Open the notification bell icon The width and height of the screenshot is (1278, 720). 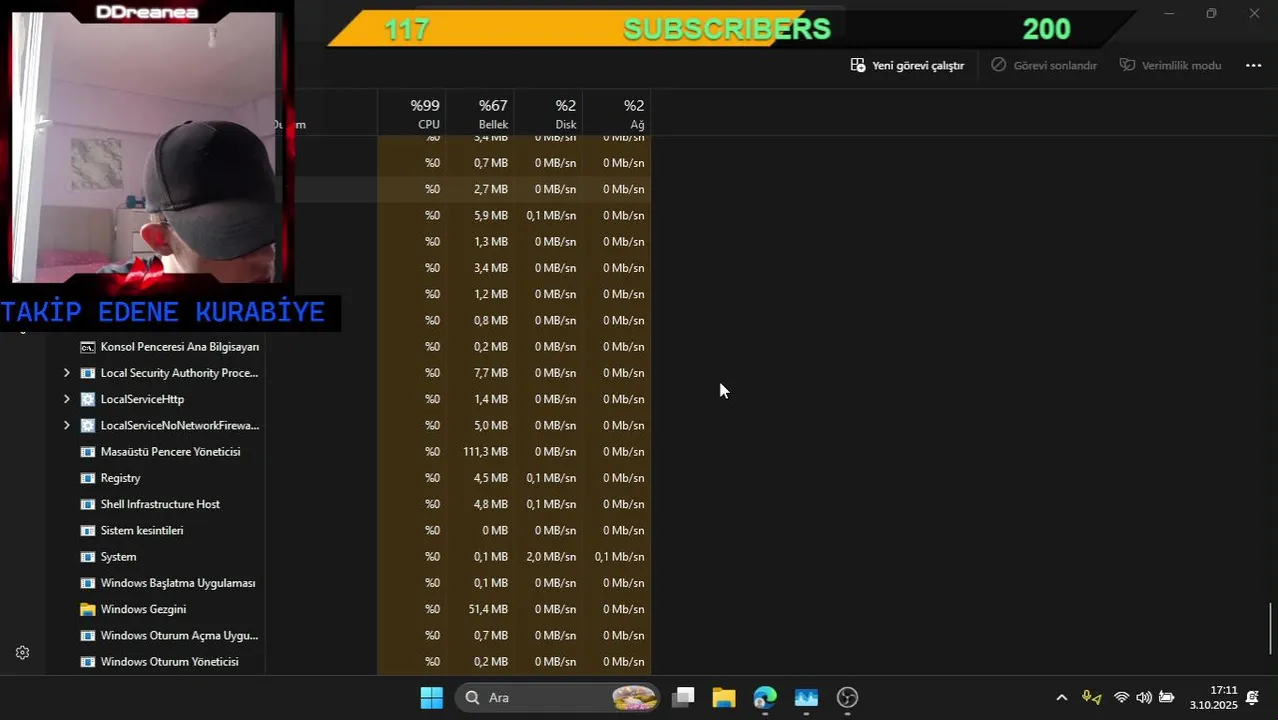(1252, 698)
